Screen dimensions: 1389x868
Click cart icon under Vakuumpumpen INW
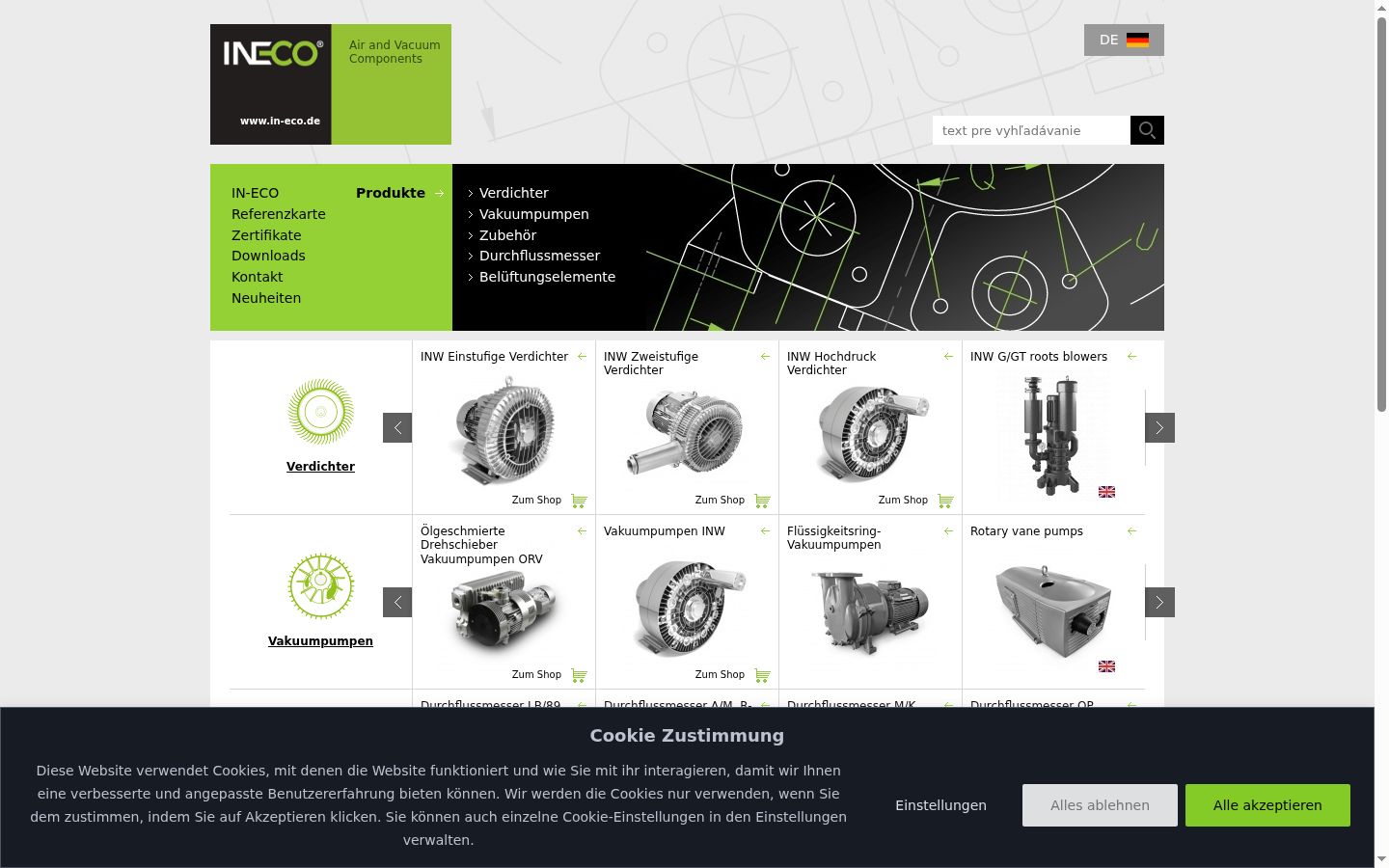(x=762, y=675)
